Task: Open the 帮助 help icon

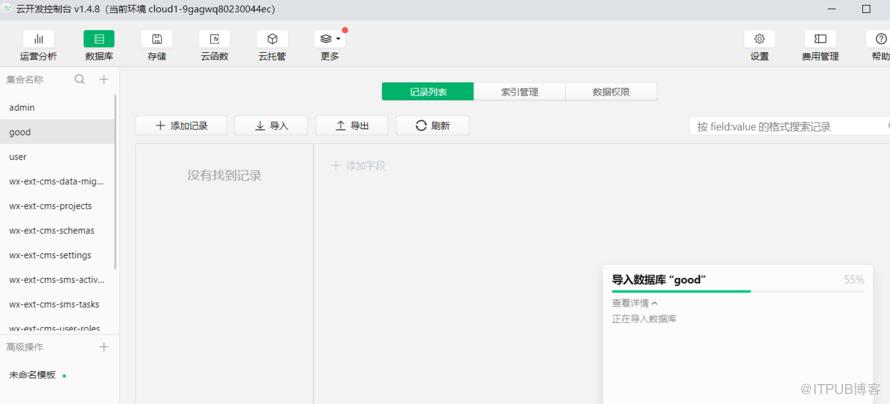Action: [x=880, y=39]
